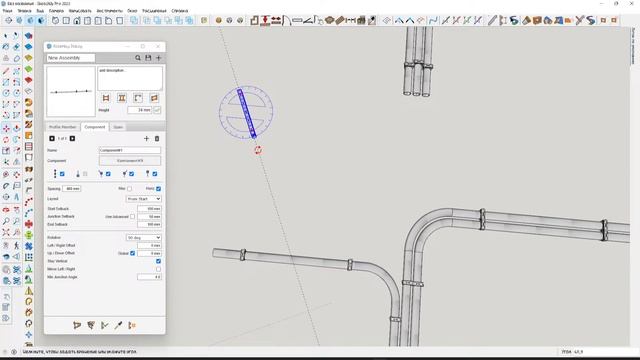The height and width of the screenshot is (360, 640).
Task: Open the Инструменты menu
Action: click(109, 11)
